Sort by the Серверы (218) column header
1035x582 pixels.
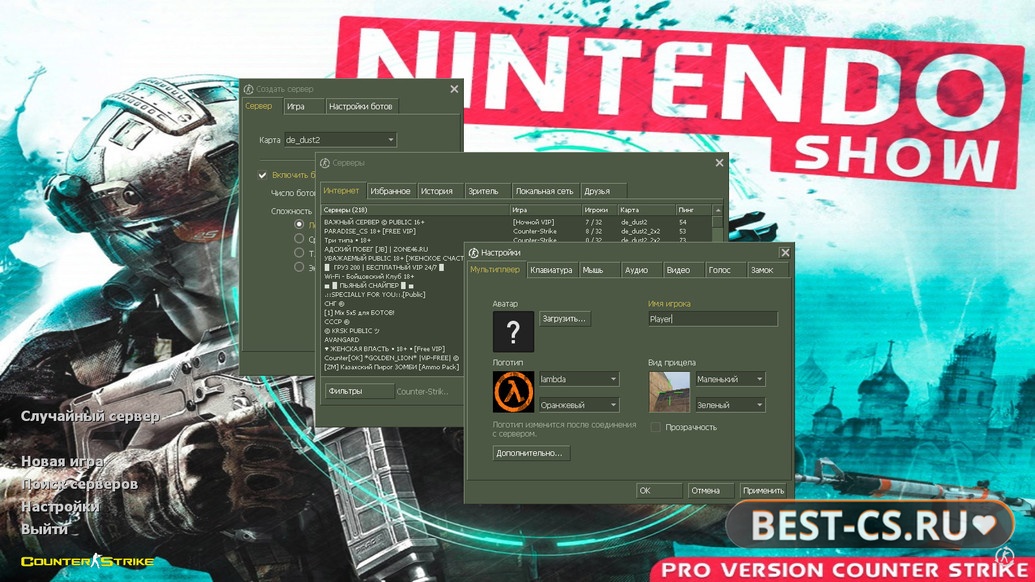[x=415, y=210]
